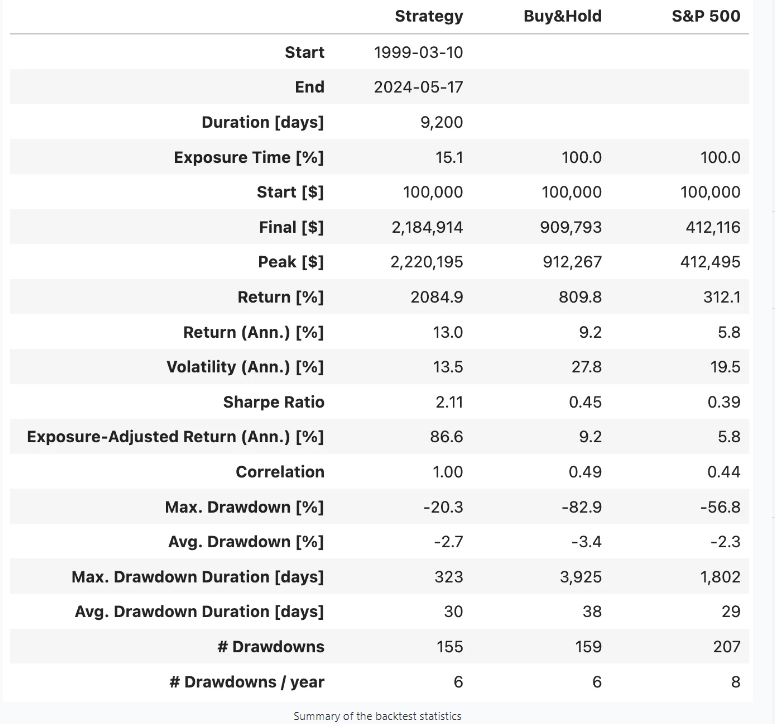
Task: Click the Max. Drawdown Duration [days] label
Action: [198, 577]
